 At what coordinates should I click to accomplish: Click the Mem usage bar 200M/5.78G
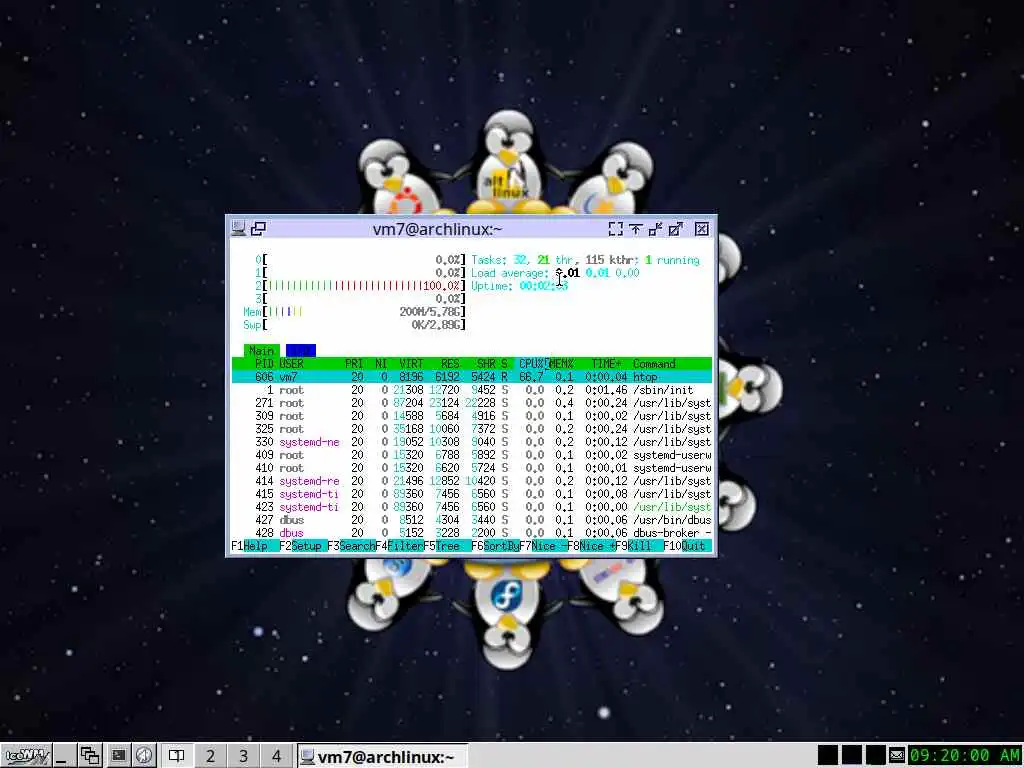tap(355, 312)
